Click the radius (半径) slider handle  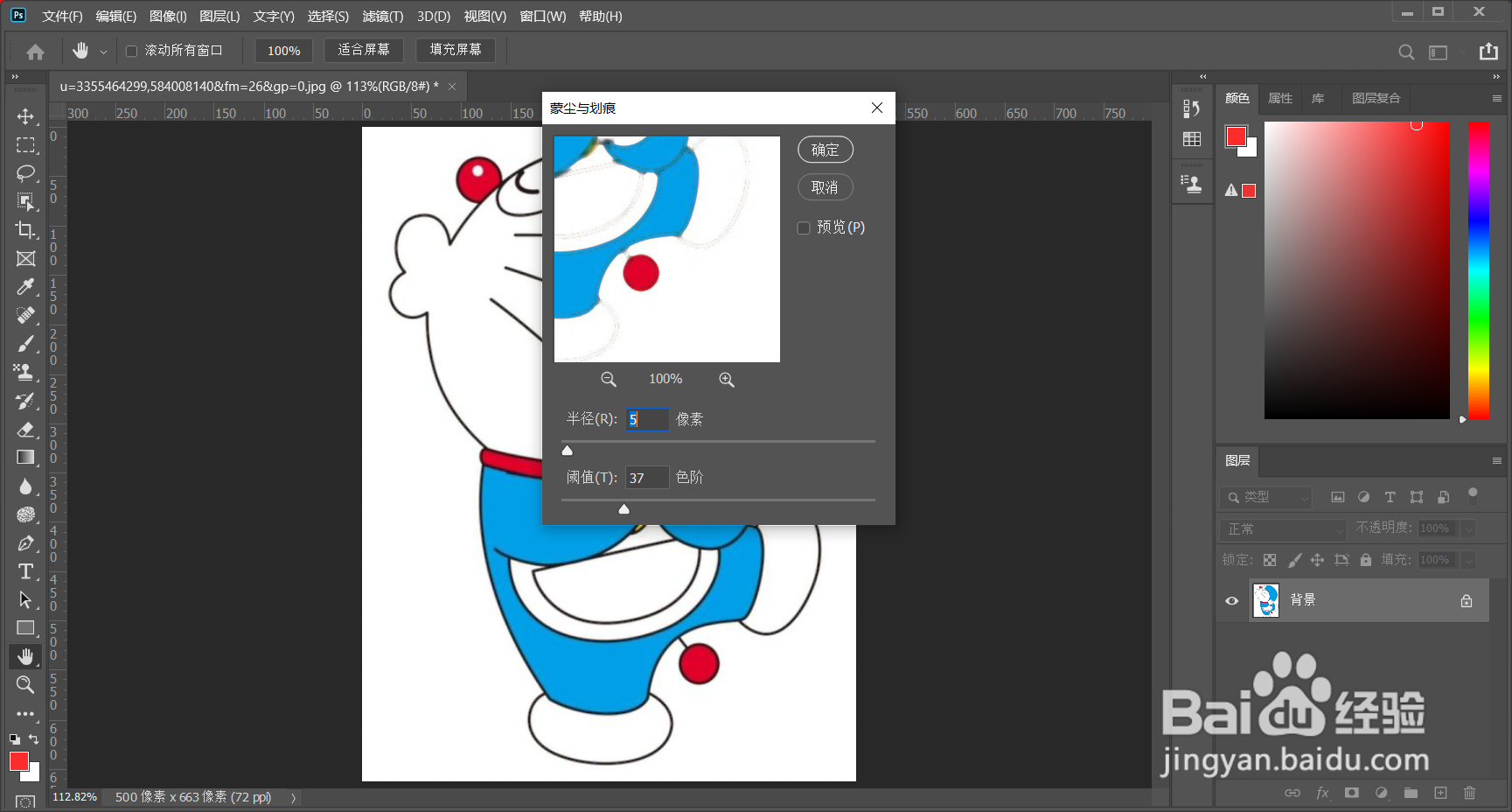click(567, 451)
